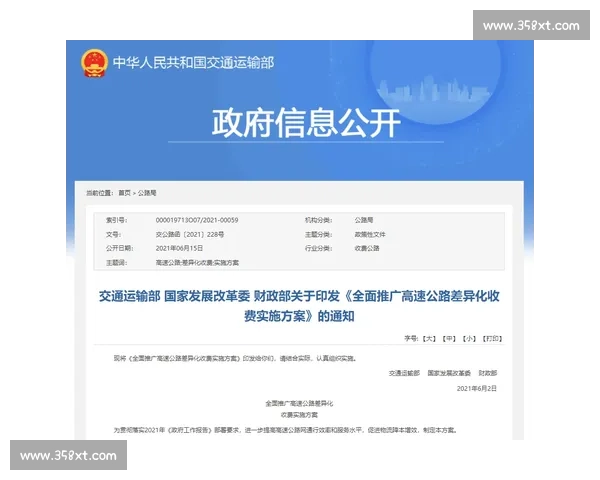Select the 机构分类 value 公路局
This screenshot has width=600, height=480.
click(x=364, y=220)
